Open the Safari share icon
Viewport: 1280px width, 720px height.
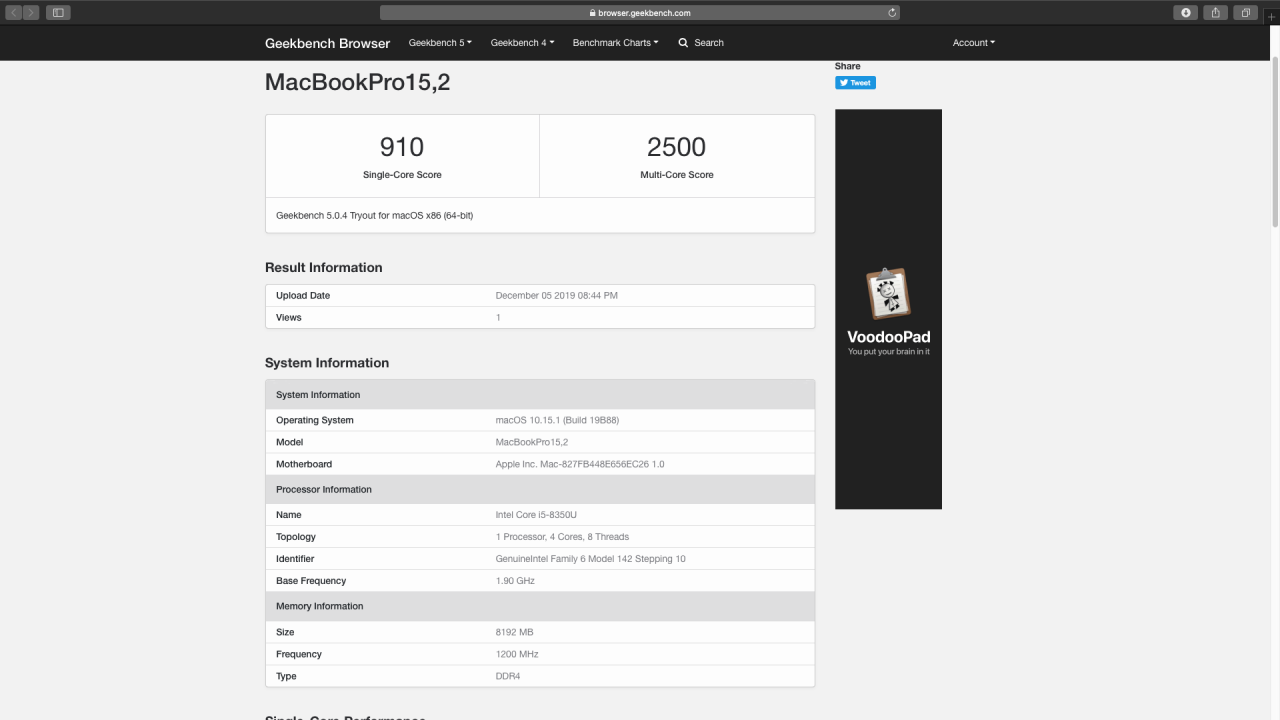pyautogui.click(x=1216, y=13)
